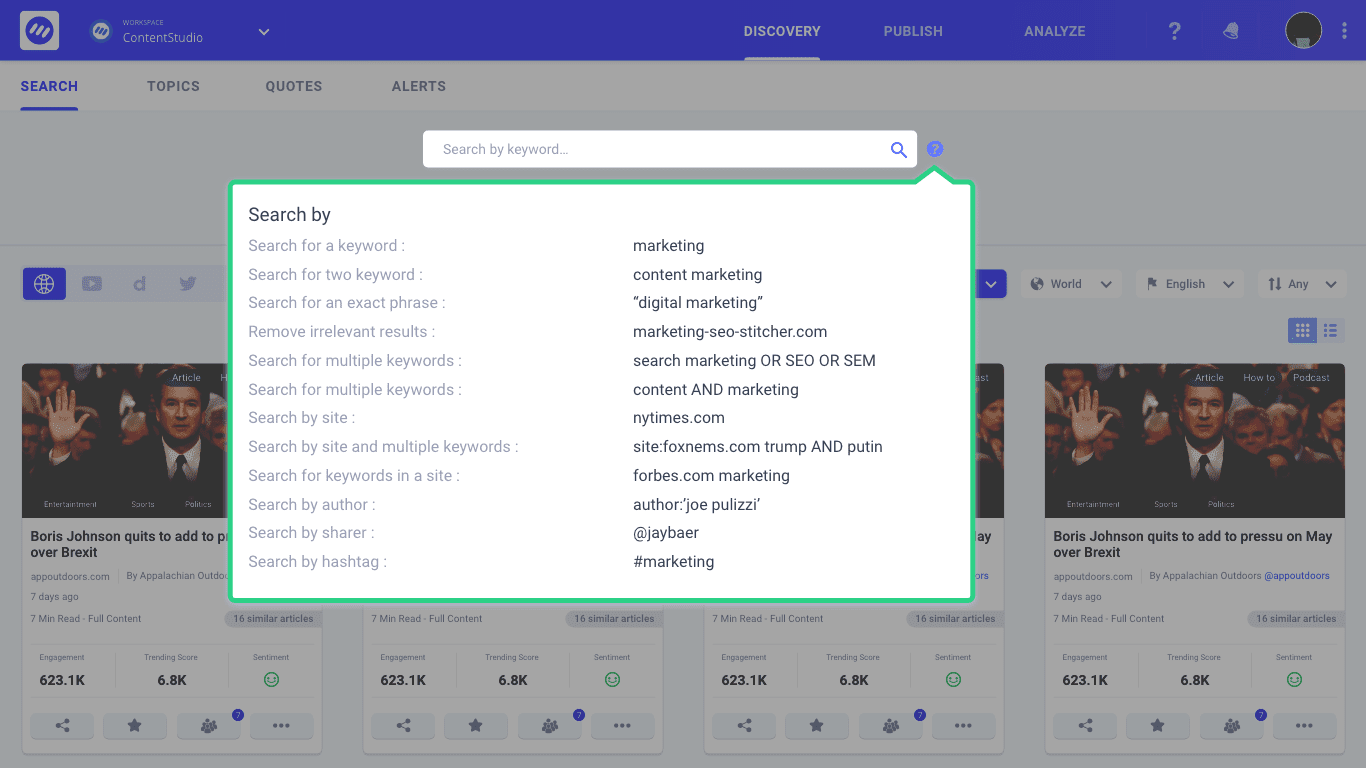
Task: Click example 'forbes.com marketing' in popup
Action: pyautogui.click(x=711, y=476)
